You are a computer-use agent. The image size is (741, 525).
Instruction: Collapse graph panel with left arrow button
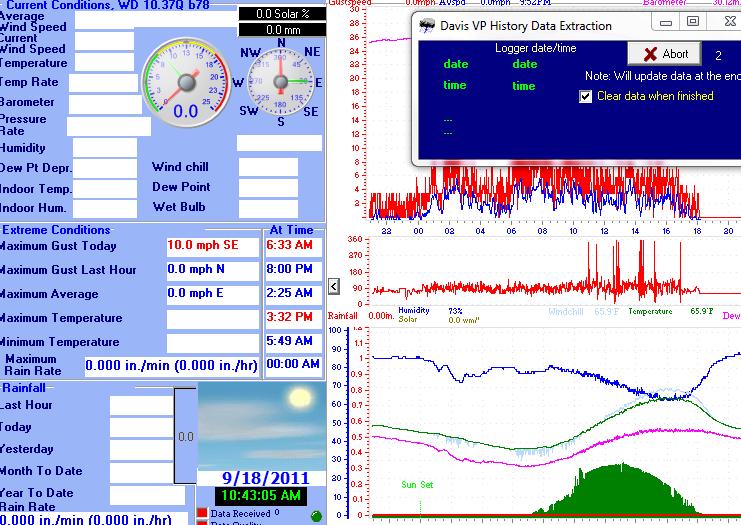334,286
